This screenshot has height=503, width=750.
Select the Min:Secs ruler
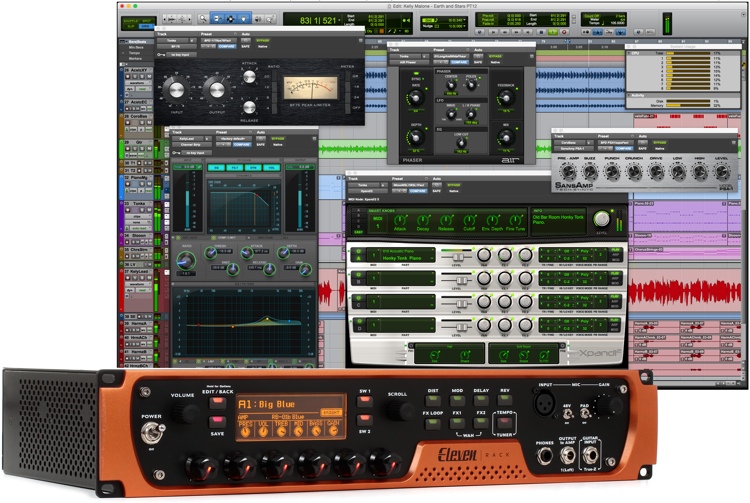[136, 47]
